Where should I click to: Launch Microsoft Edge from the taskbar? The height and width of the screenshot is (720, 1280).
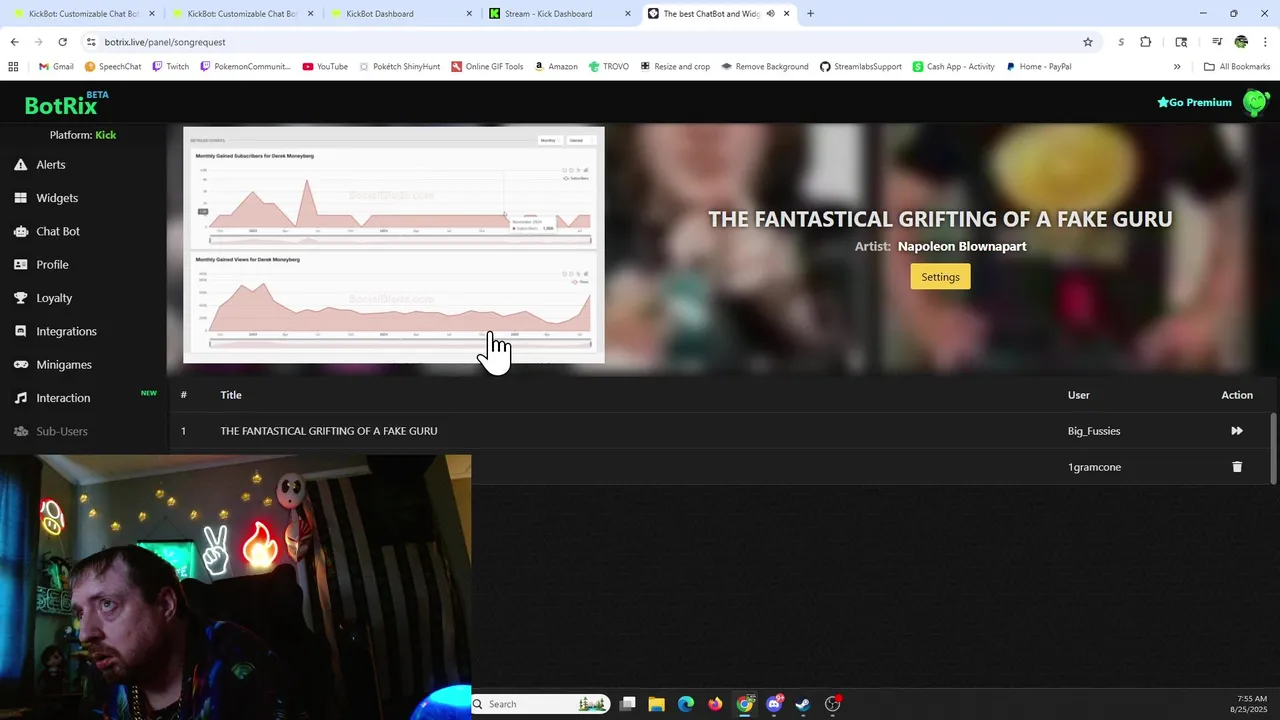click(x=685, y=704)
